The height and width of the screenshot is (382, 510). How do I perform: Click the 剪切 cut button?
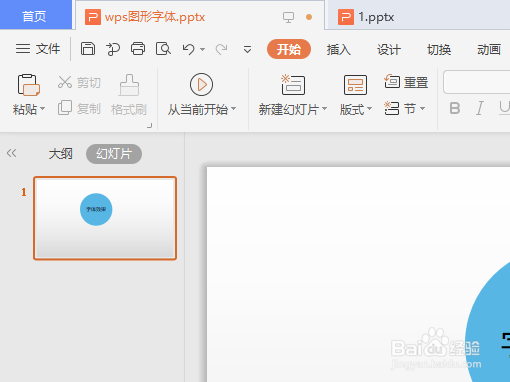[79, 82]
